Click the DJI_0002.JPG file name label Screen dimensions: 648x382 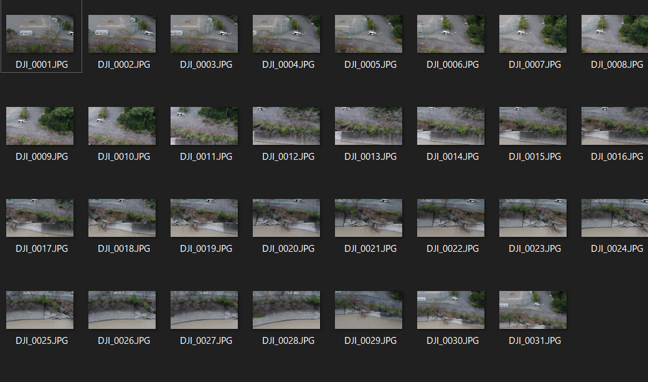coord(124,65)
